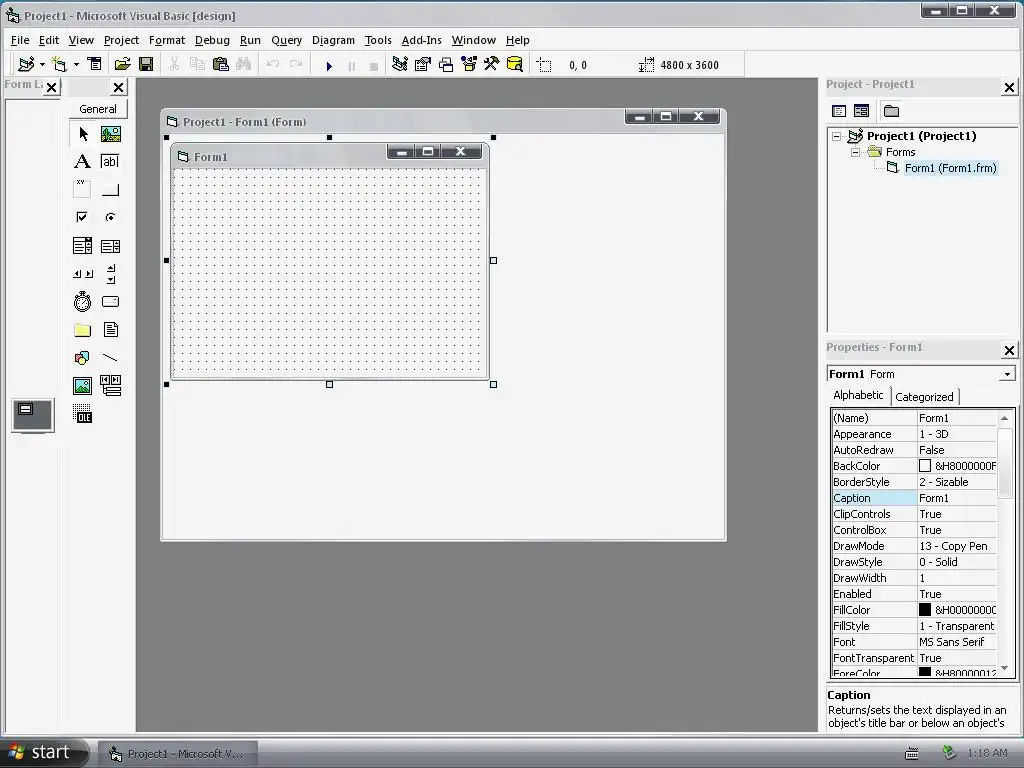The height and width of the screenshot is (768, 1024).
Task: Toggle Folders icon in Project panel
Action: 891,111
